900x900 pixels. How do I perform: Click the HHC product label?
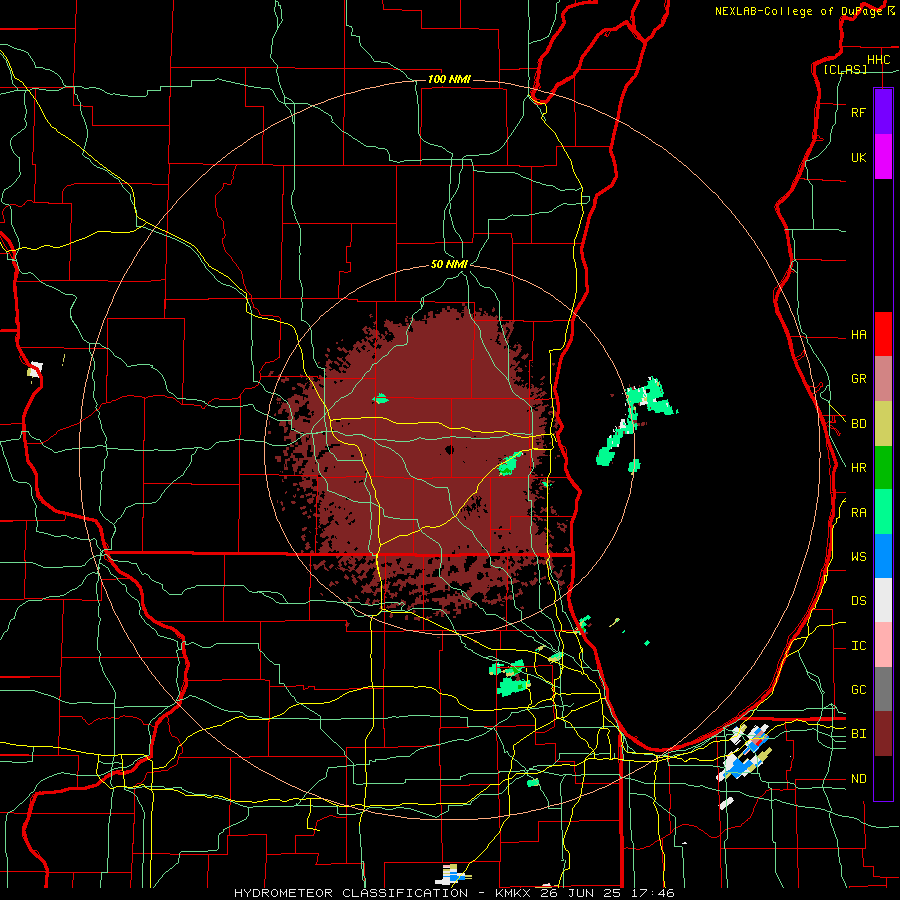[x=878, y=59]
